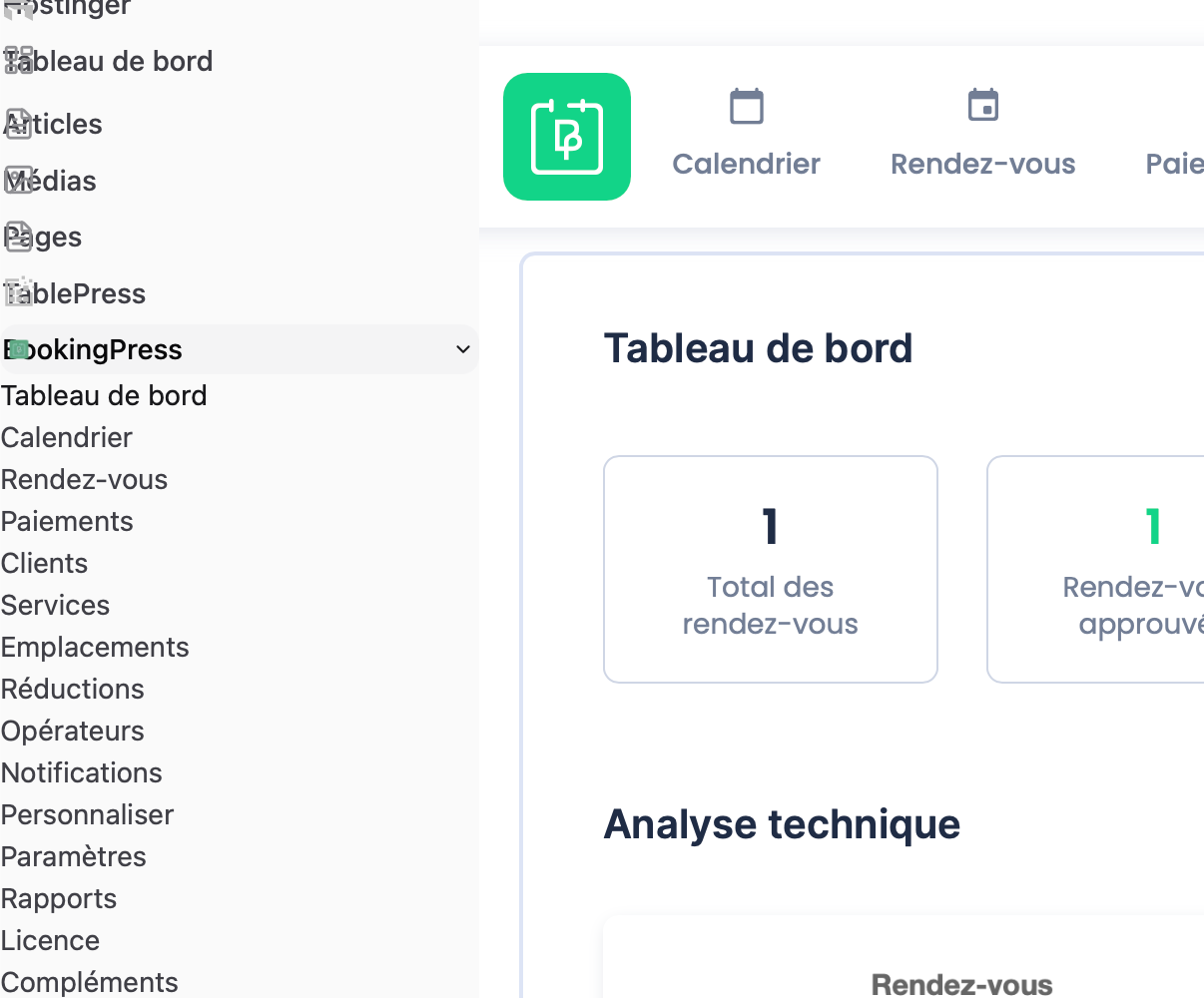Open TablePress in the sidebar
1204x998 pixels.
pos(75,293)
